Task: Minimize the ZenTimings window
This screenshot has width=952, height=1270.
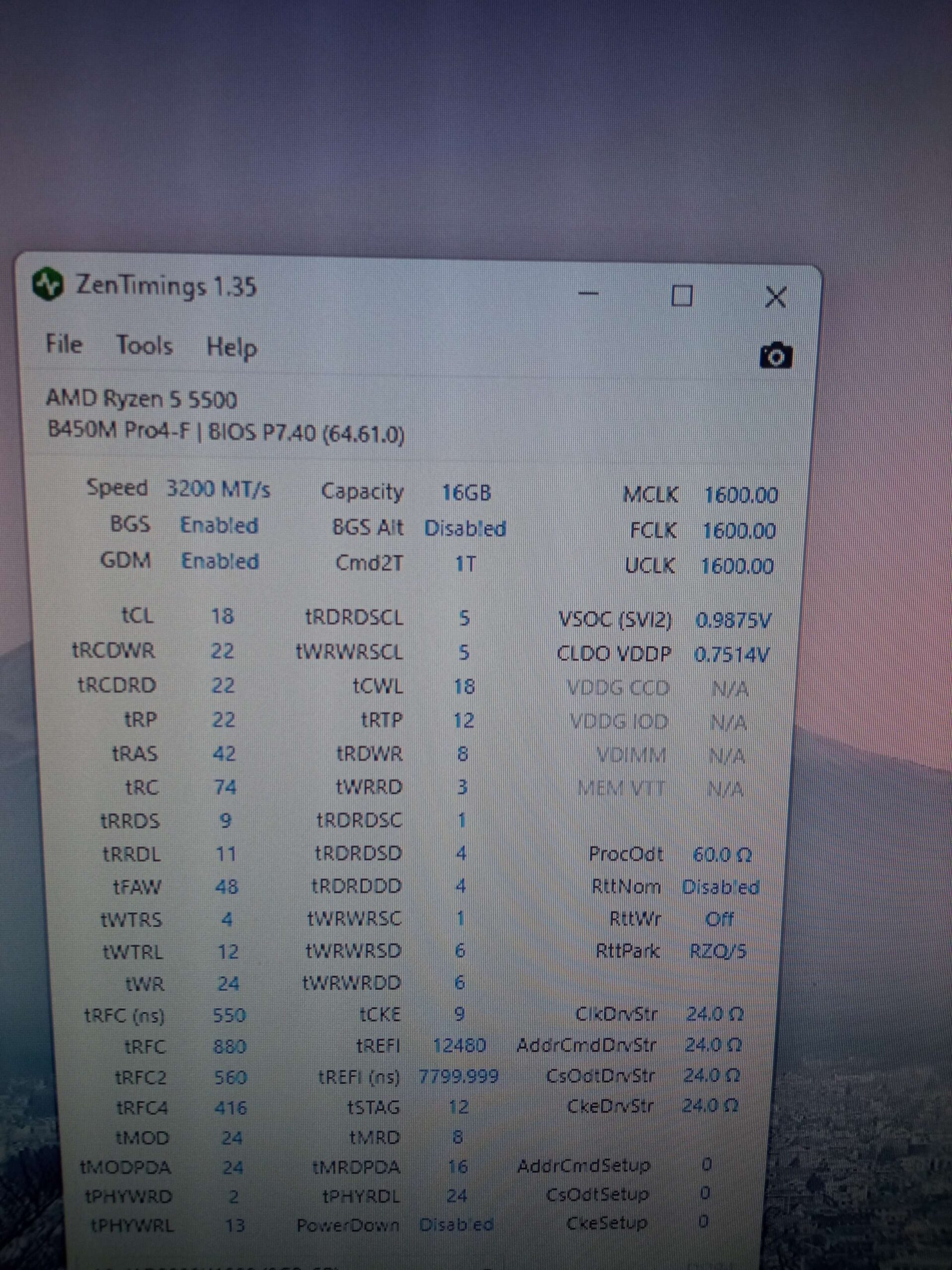Action: [588, 294]
